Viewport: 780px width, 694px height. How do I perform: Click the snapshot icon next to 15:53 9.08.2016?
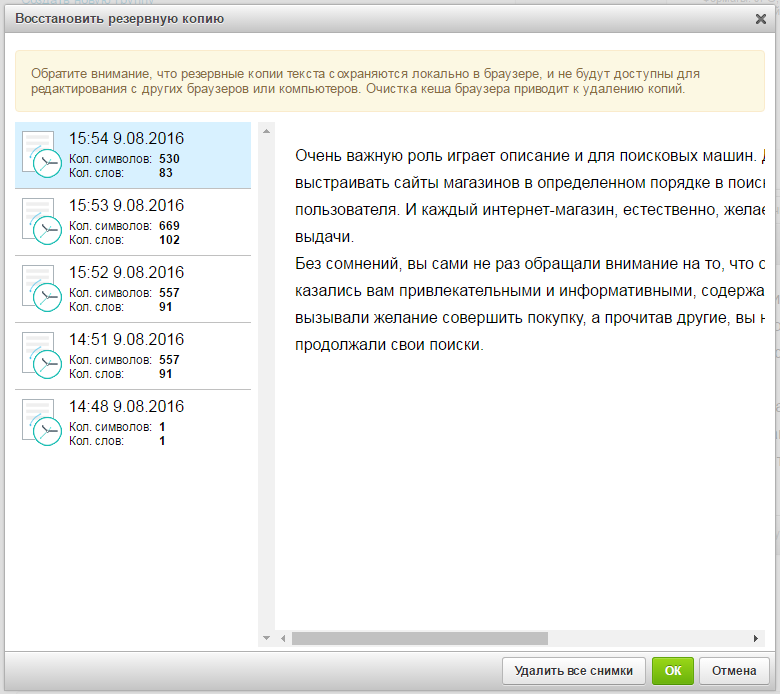click(40, 221)
